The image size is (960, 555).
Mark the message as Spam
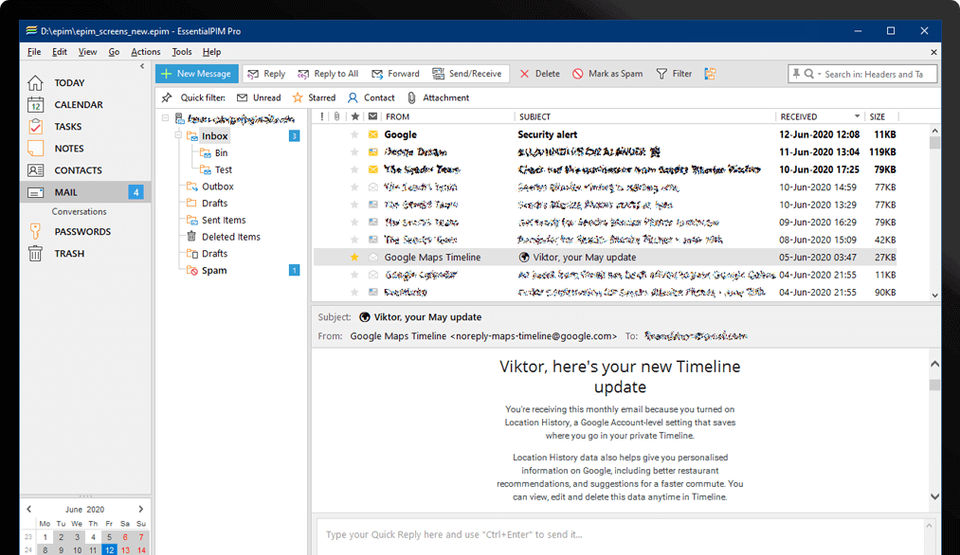coord(607,74)
